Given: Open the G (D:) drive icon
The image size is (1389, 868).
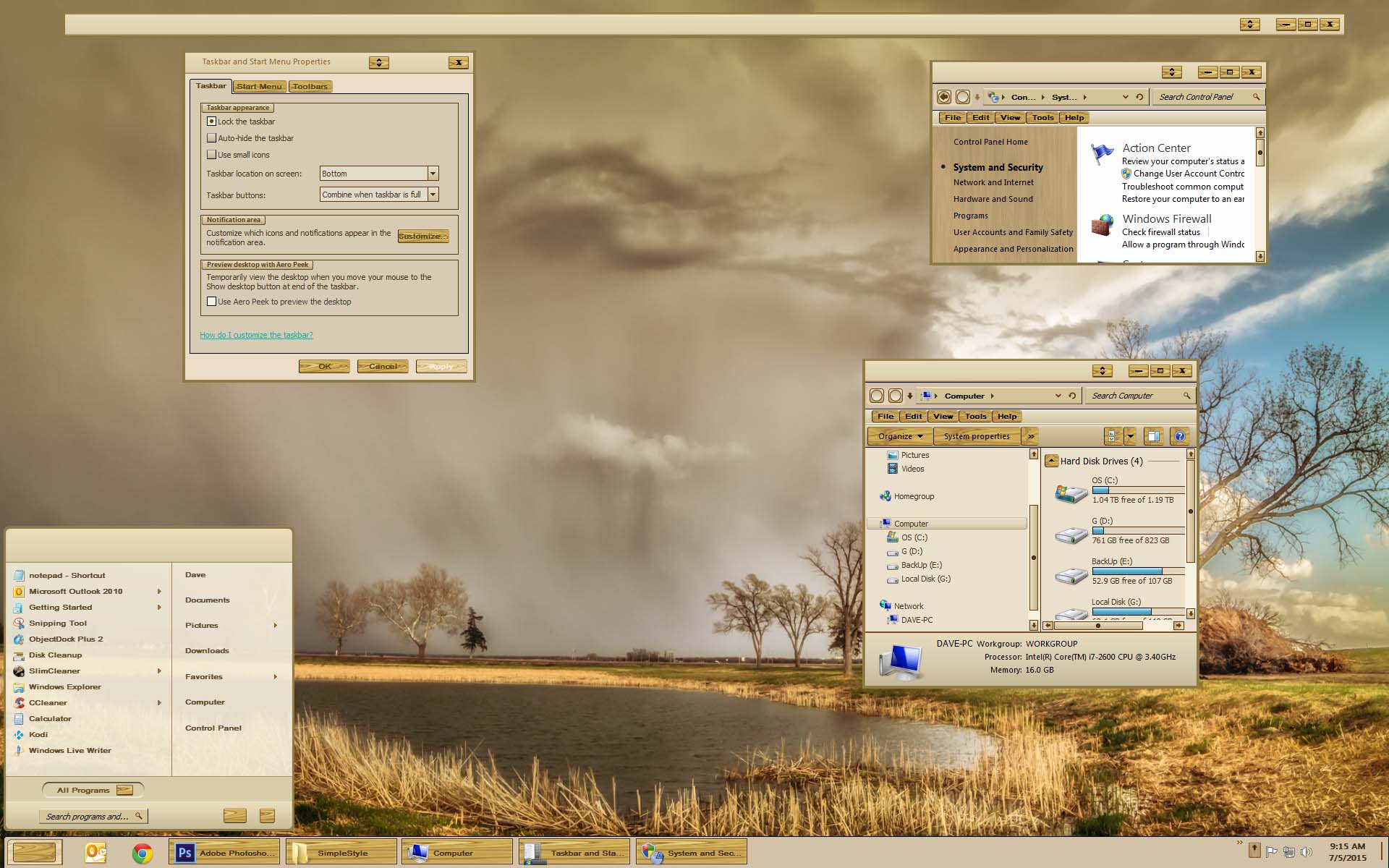Looking at the screenshot, I should point(1071,535).
